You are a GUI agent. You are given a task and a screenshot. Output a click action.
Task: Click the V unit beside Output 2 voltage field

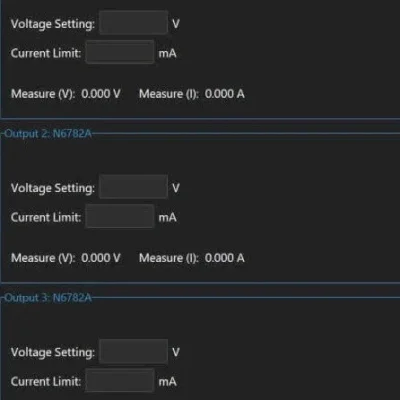coord(176,188)
